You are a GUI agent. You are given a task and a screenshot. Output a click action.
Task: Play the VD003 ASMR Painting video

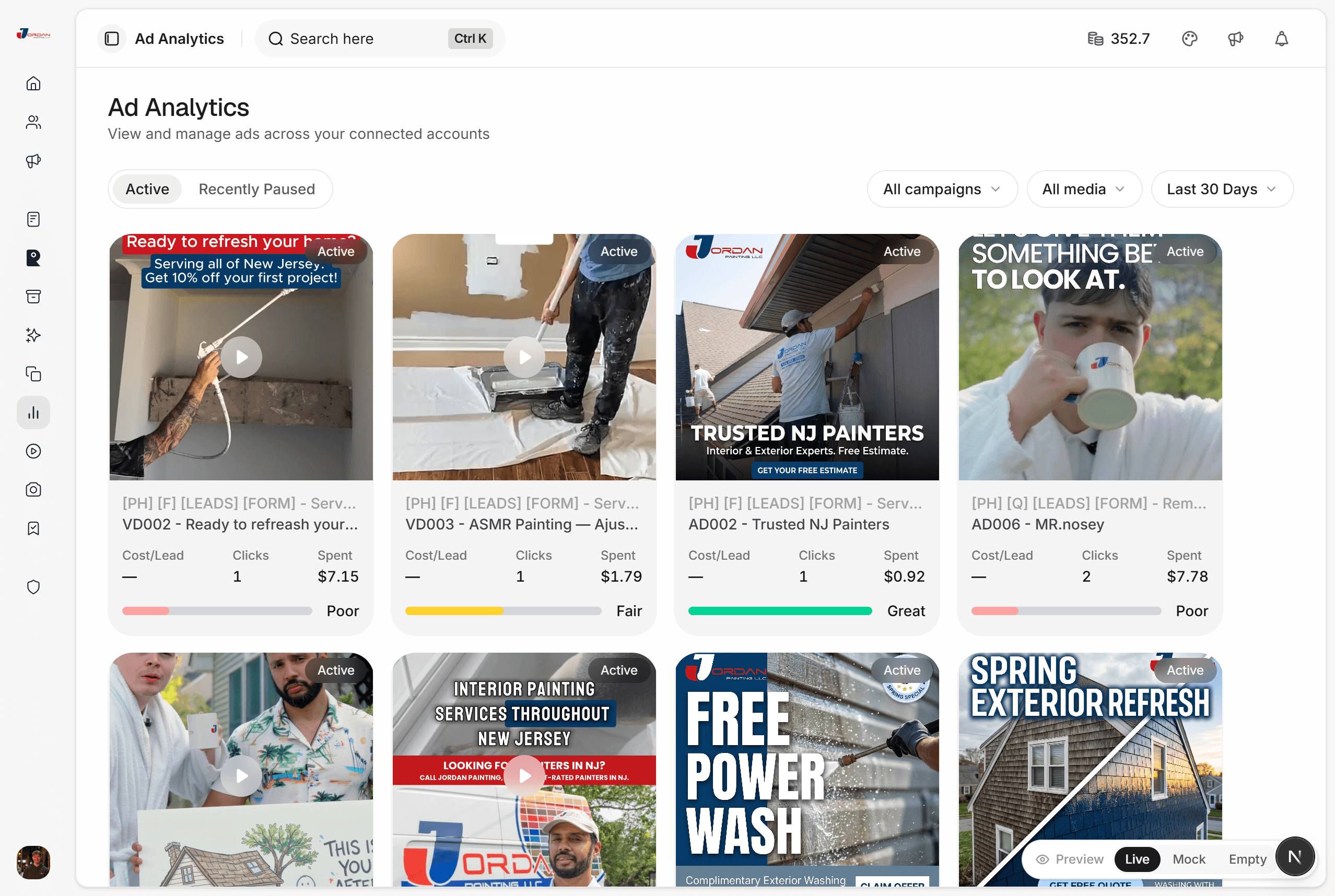click(524, 357)
